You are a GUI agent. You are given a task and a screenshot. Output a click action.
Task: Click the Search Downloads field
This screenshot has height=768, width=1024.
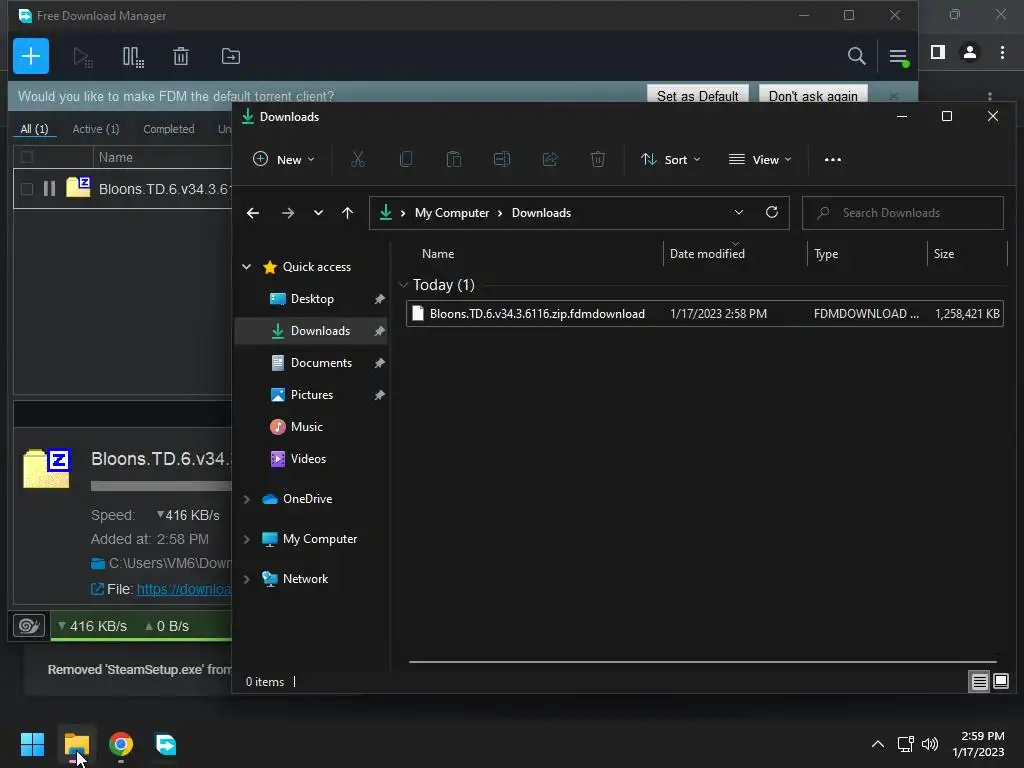903,213
